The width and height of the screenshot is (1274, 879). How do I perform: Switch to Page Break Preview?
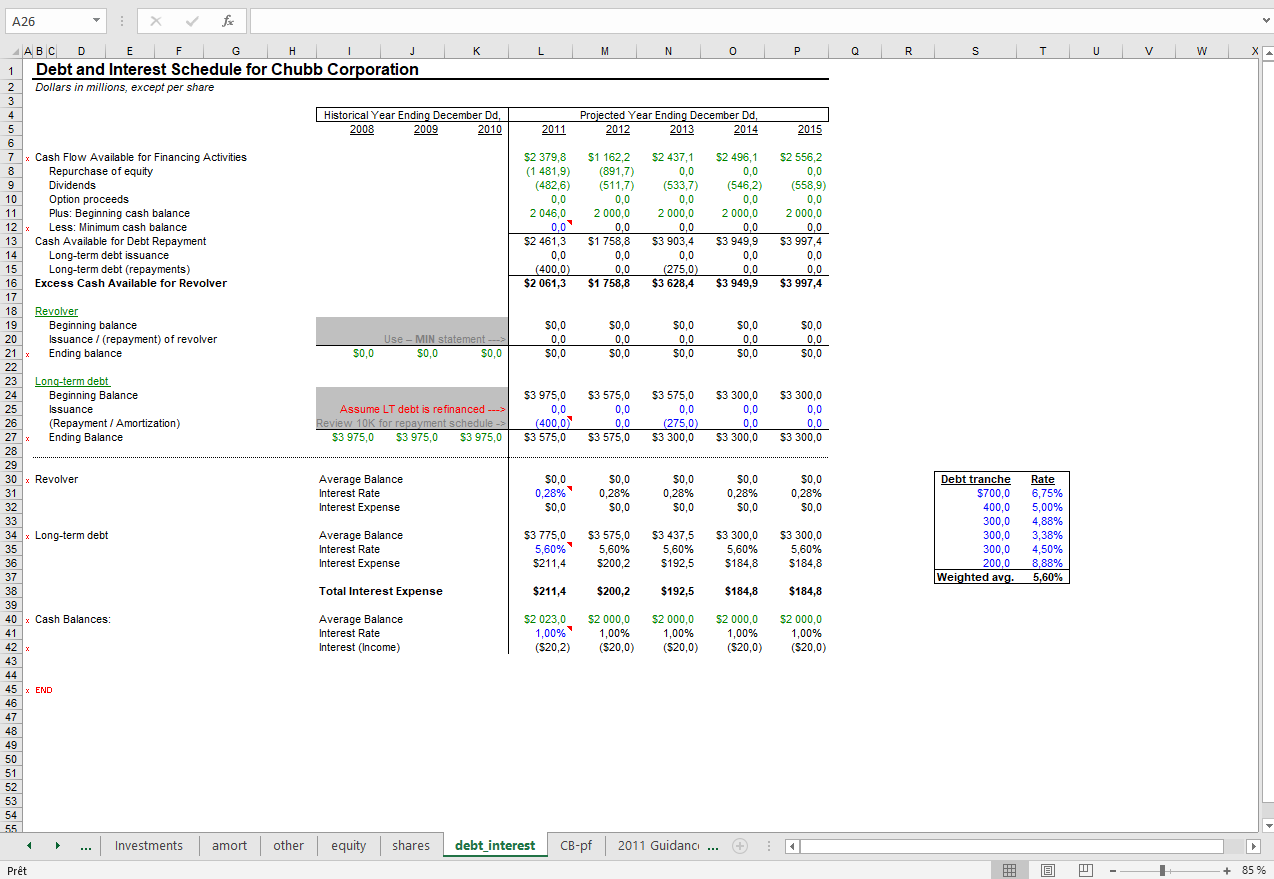[1085, 870]
